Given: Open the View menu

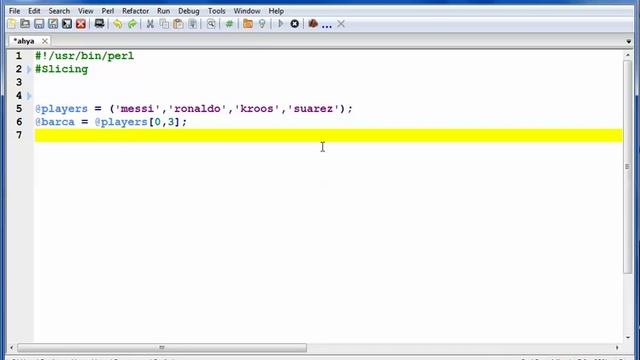Looking at the screenshot, I should coord(86,11).
